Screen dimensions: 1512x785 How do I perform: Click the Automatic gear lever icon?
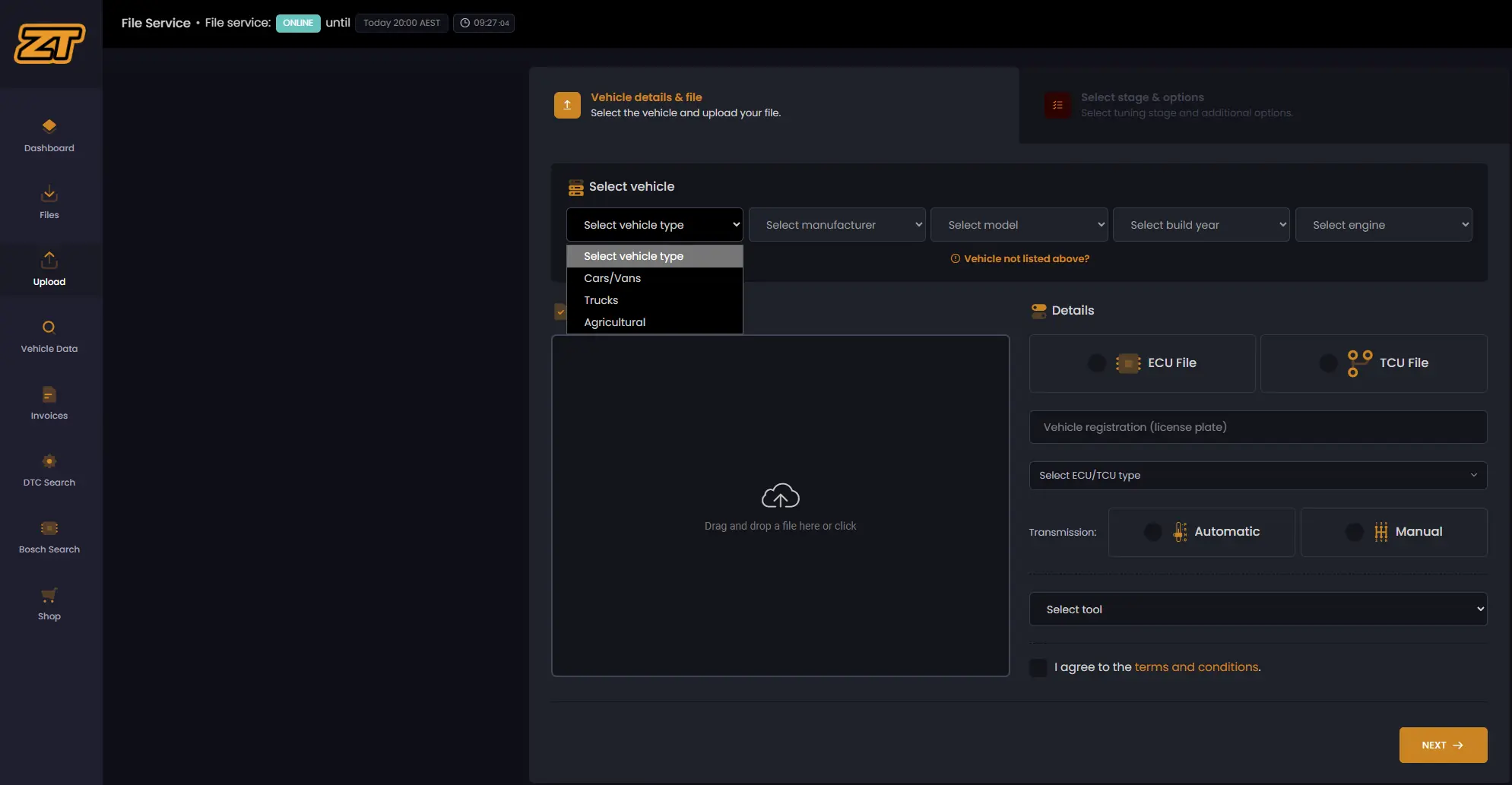point(1180,532)
